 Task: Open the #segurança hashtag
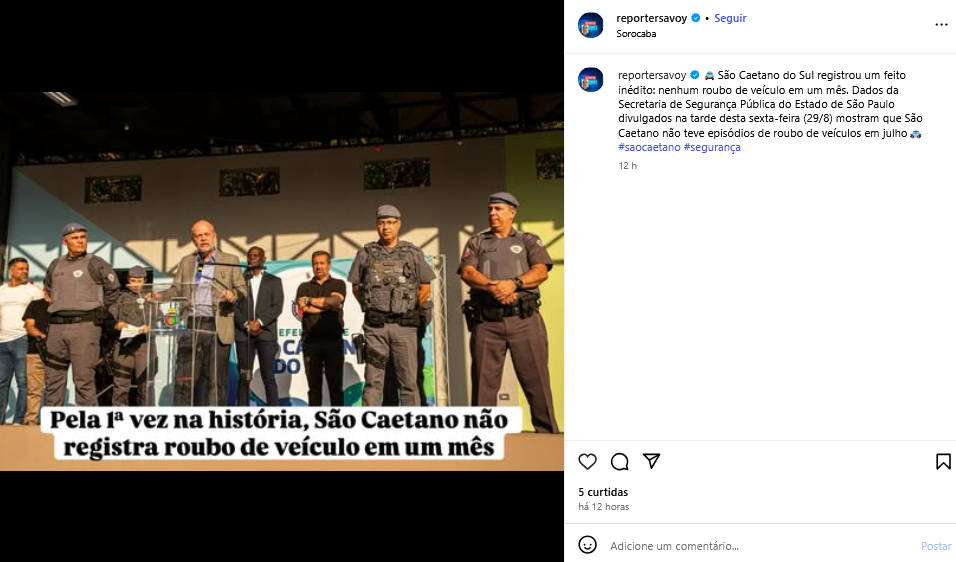(712, 147)
